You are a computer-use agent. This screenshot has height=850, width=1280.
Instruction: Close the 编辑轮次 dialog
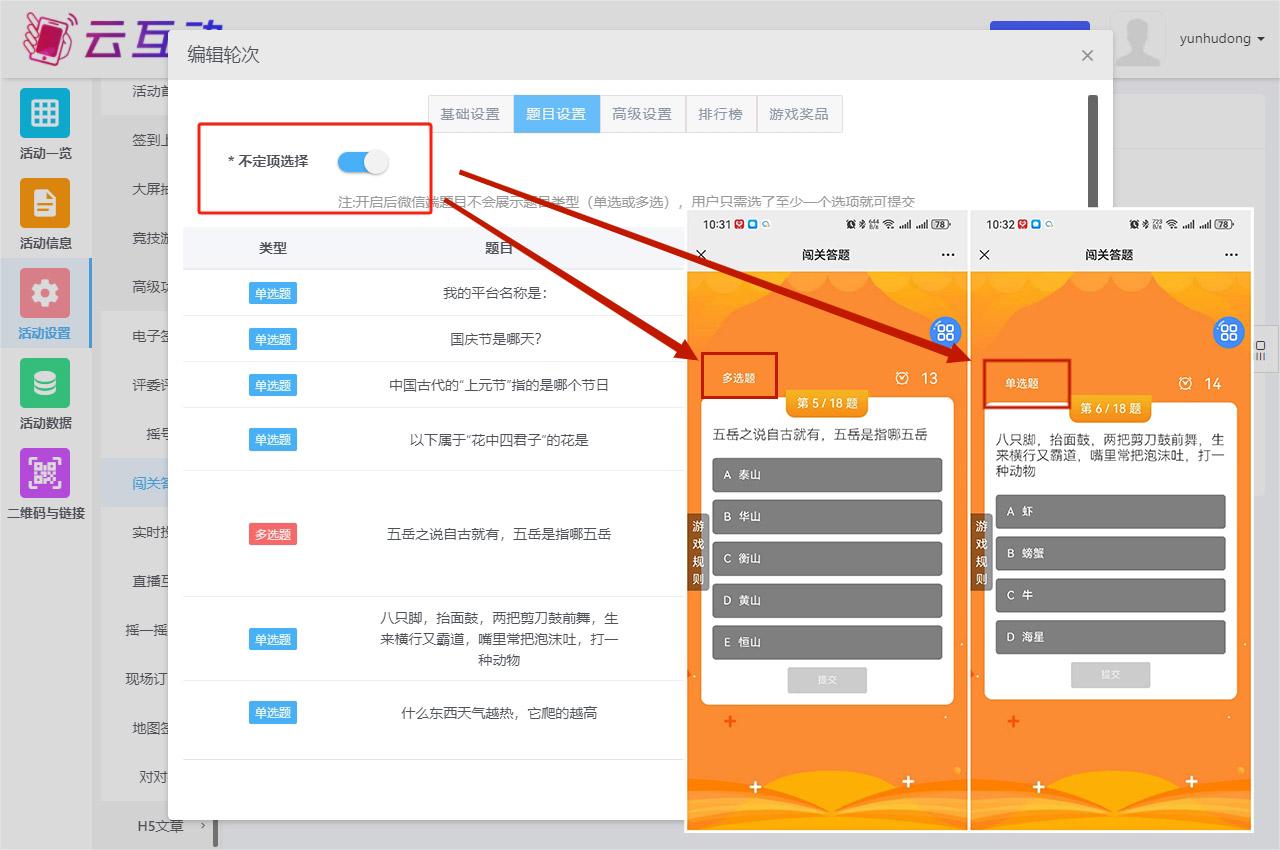coord(1087,56)
